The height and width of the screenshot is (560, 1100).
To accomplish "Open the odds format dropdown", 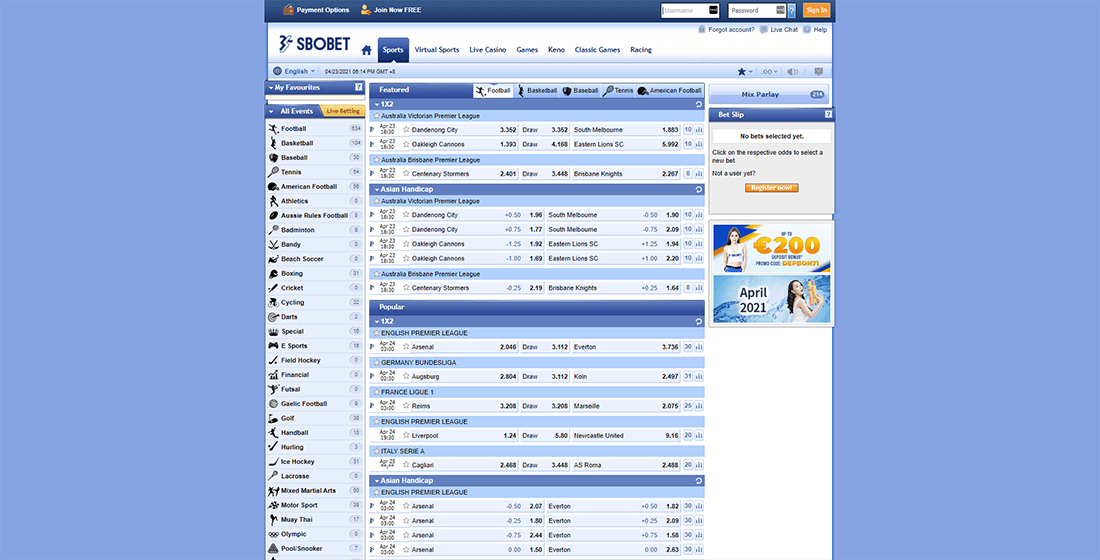I will click(x=770, y=72).
